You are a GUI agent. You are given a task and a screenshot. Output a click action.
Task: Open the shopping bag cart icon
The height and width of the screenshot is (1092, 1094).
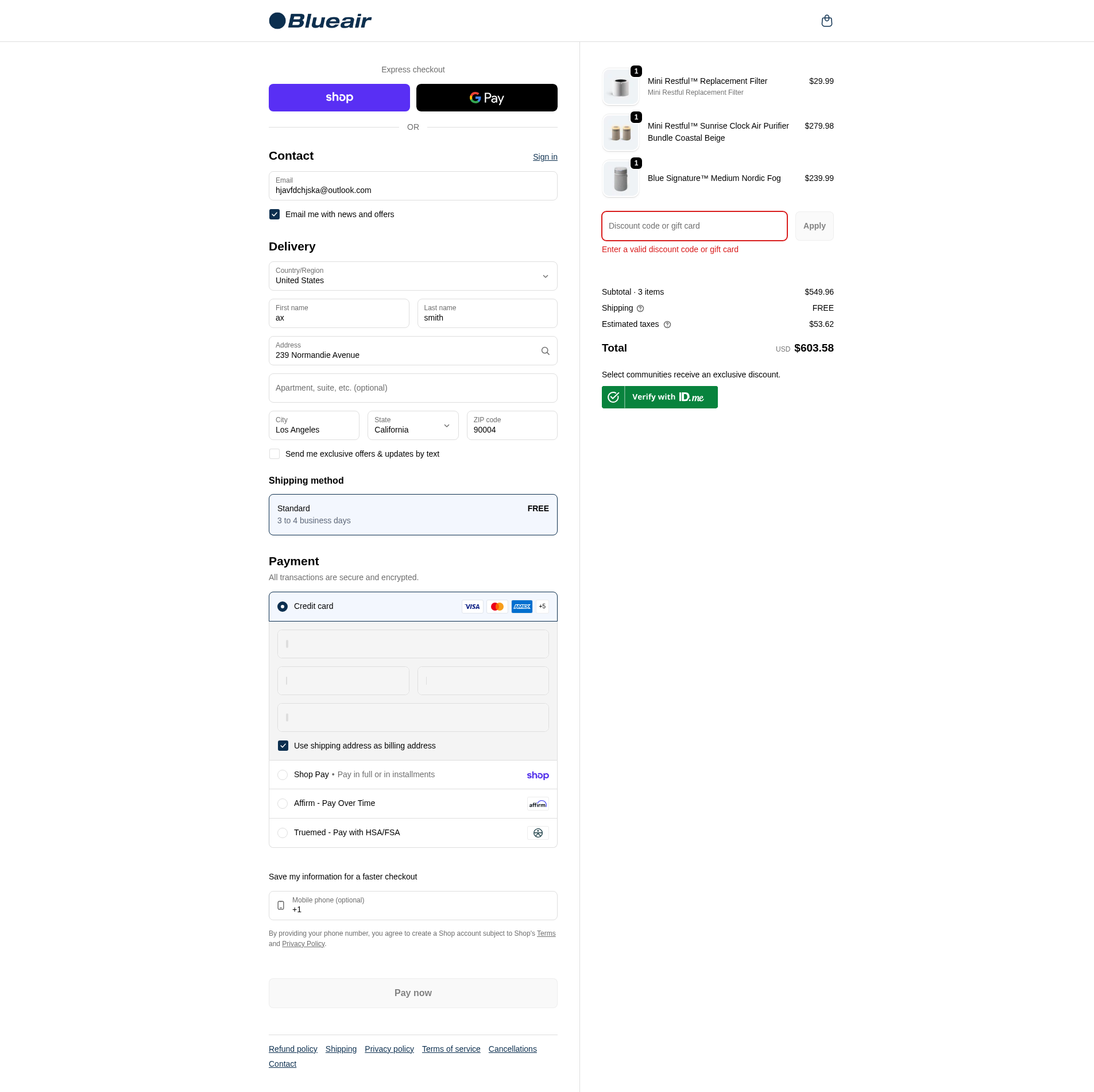[x=826, y=21]
